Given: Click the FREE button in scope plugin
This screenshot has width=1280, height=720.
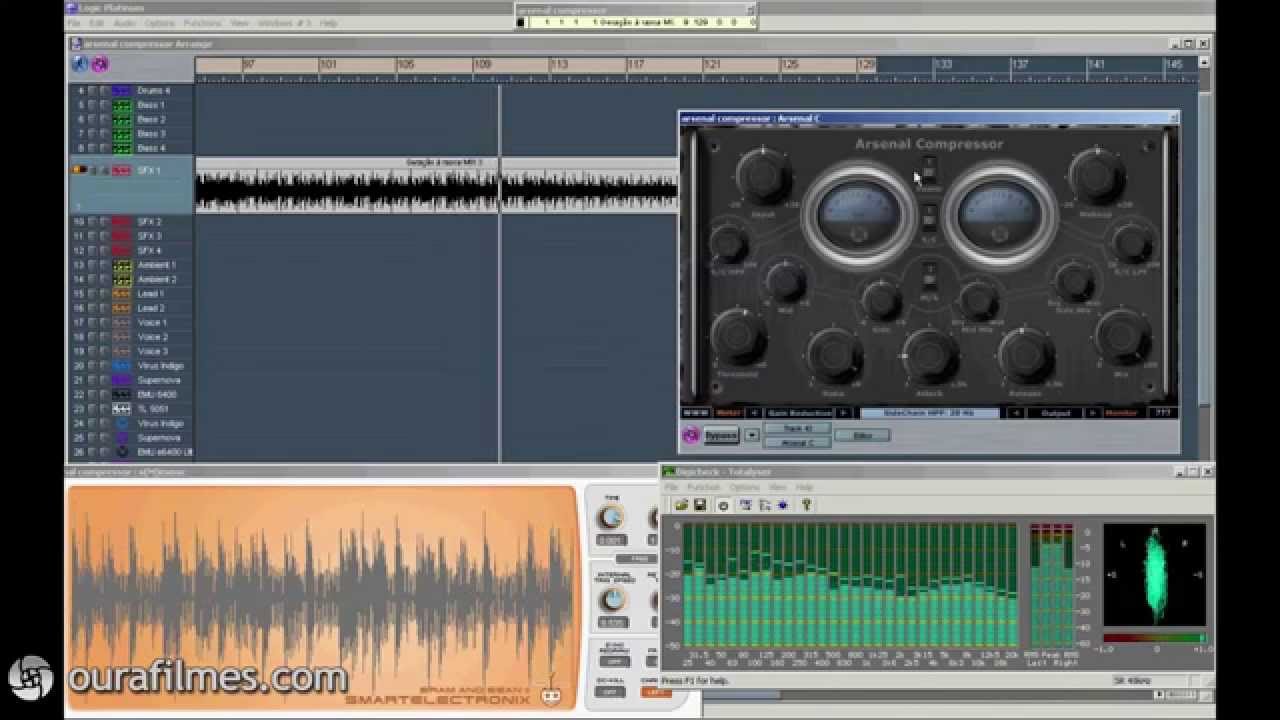Looking at the screenshot, I should [636, 559].
